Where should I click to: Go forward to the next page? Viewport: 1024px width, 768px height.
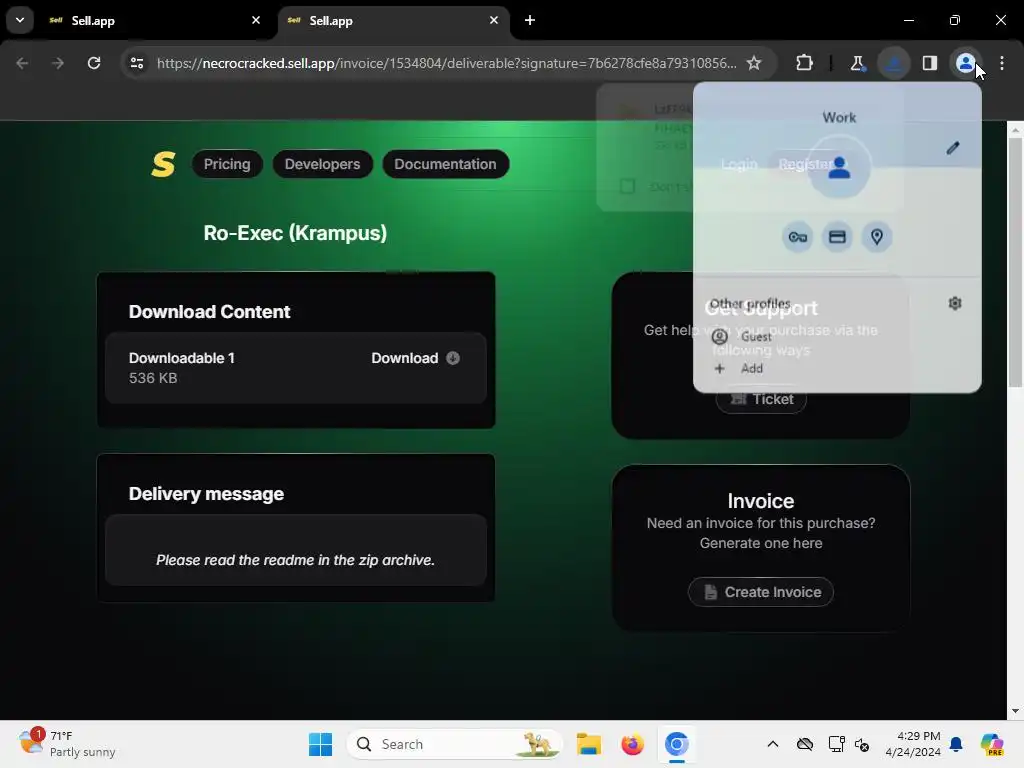(58, 63)
